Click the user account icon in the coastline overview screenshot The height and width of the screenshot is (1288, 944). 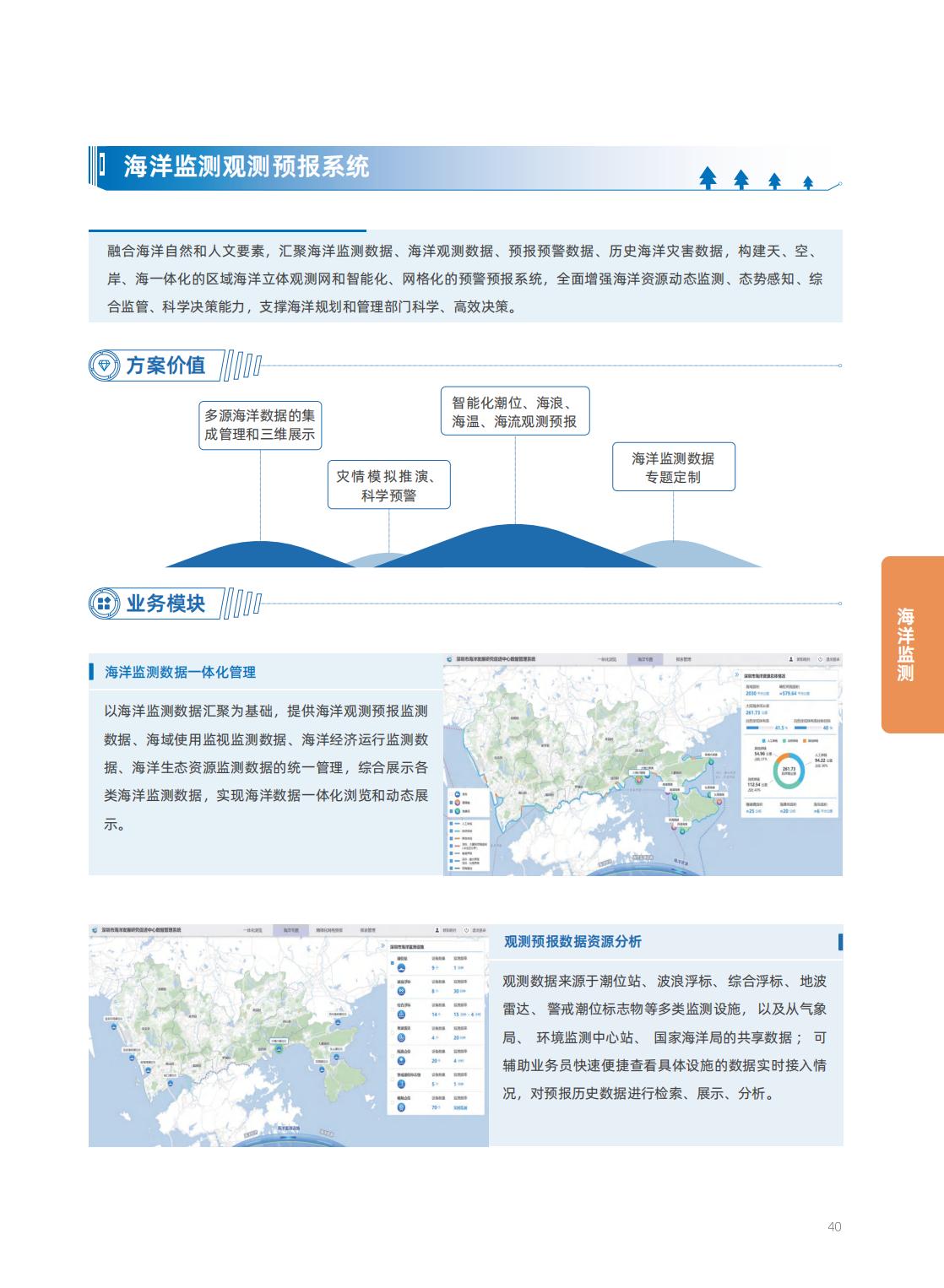coord(791,659)
